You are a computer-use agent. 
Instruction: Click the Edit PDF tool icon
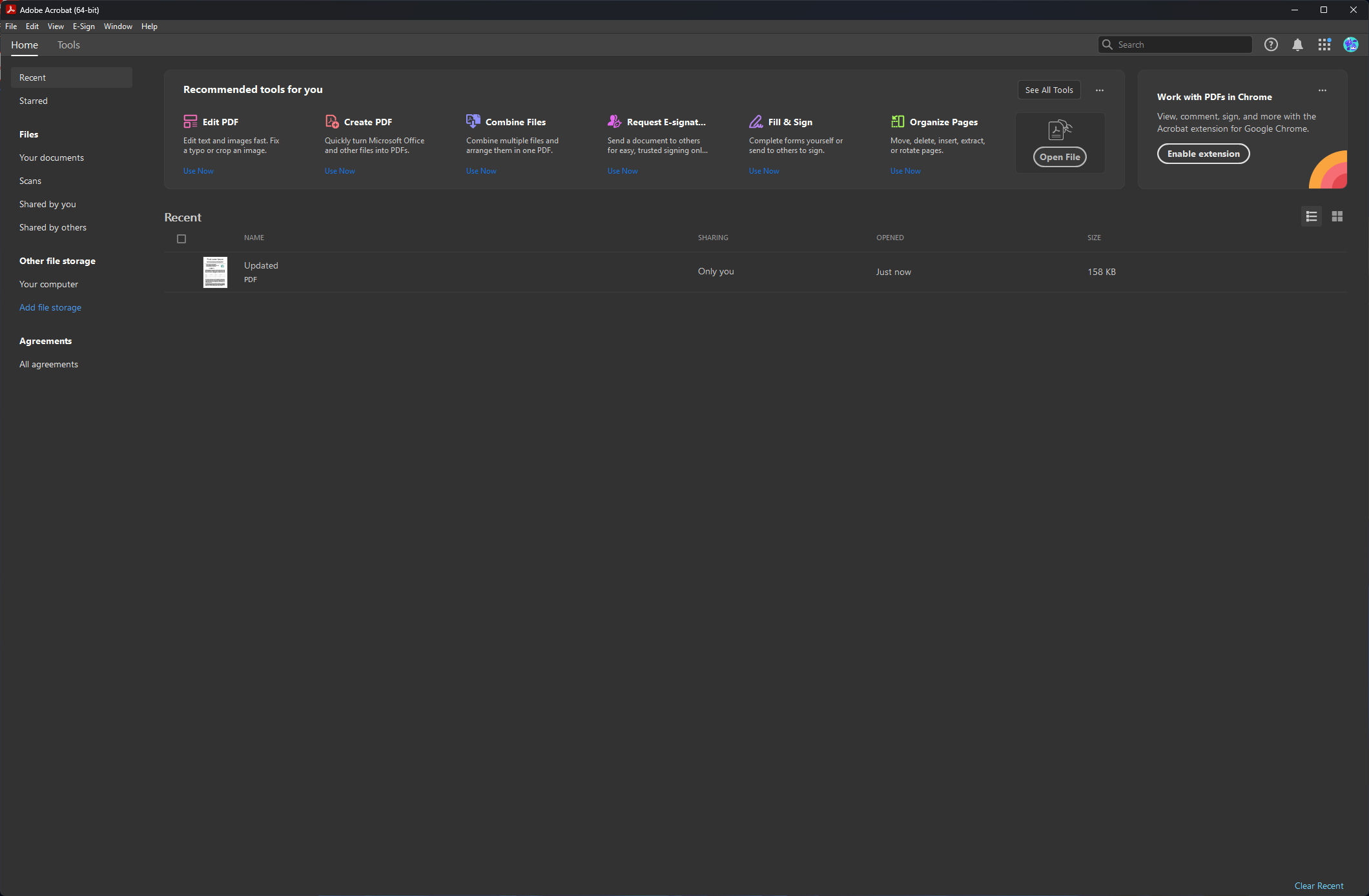(x=190, y=121)
